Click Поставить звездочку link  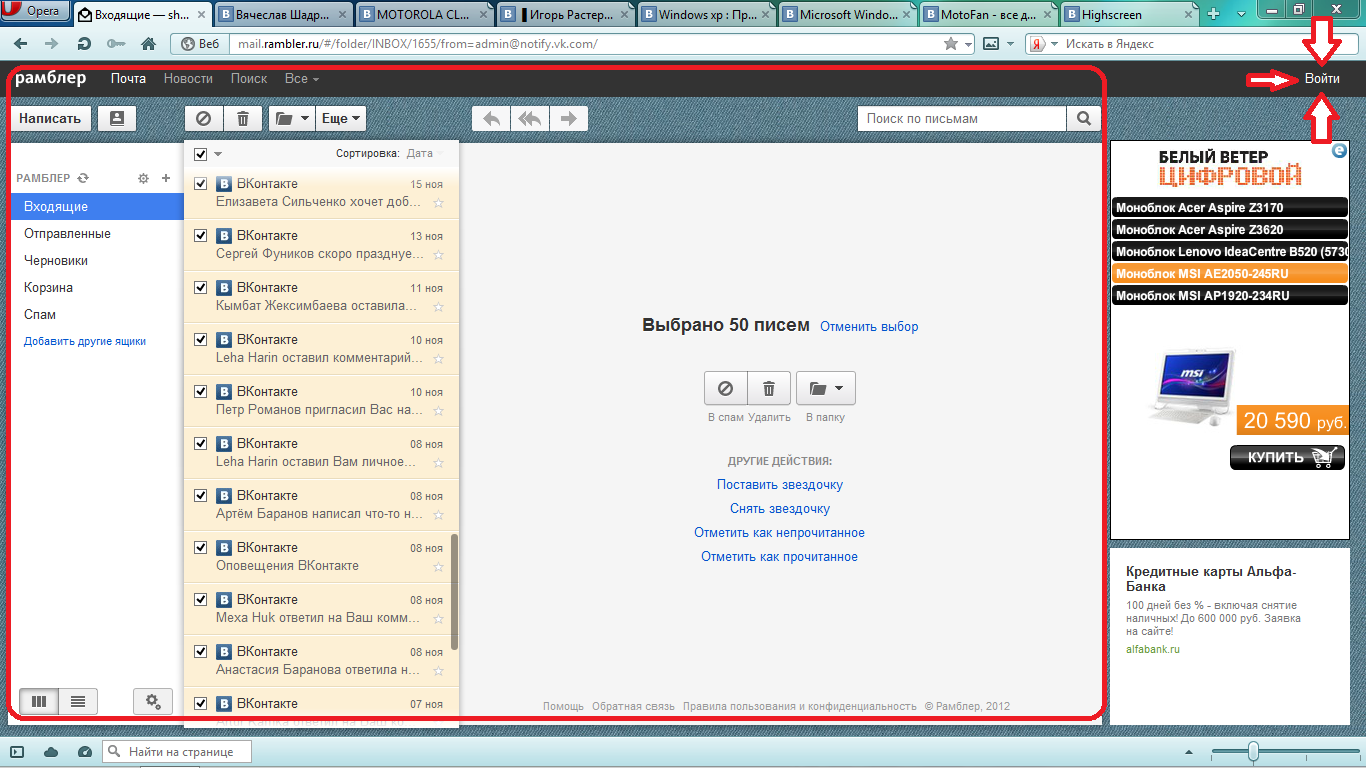pyautogui.click(x=780, y=484)
